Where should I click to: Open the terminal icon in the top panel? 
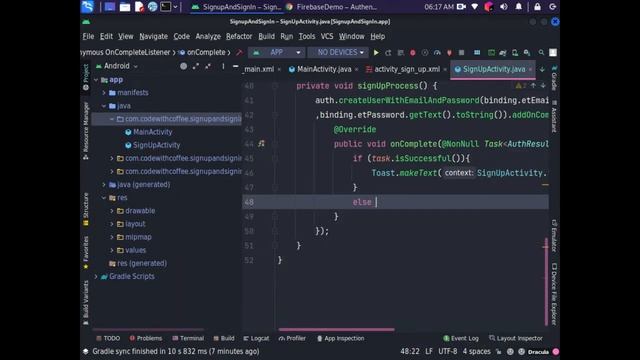point(165,7)
